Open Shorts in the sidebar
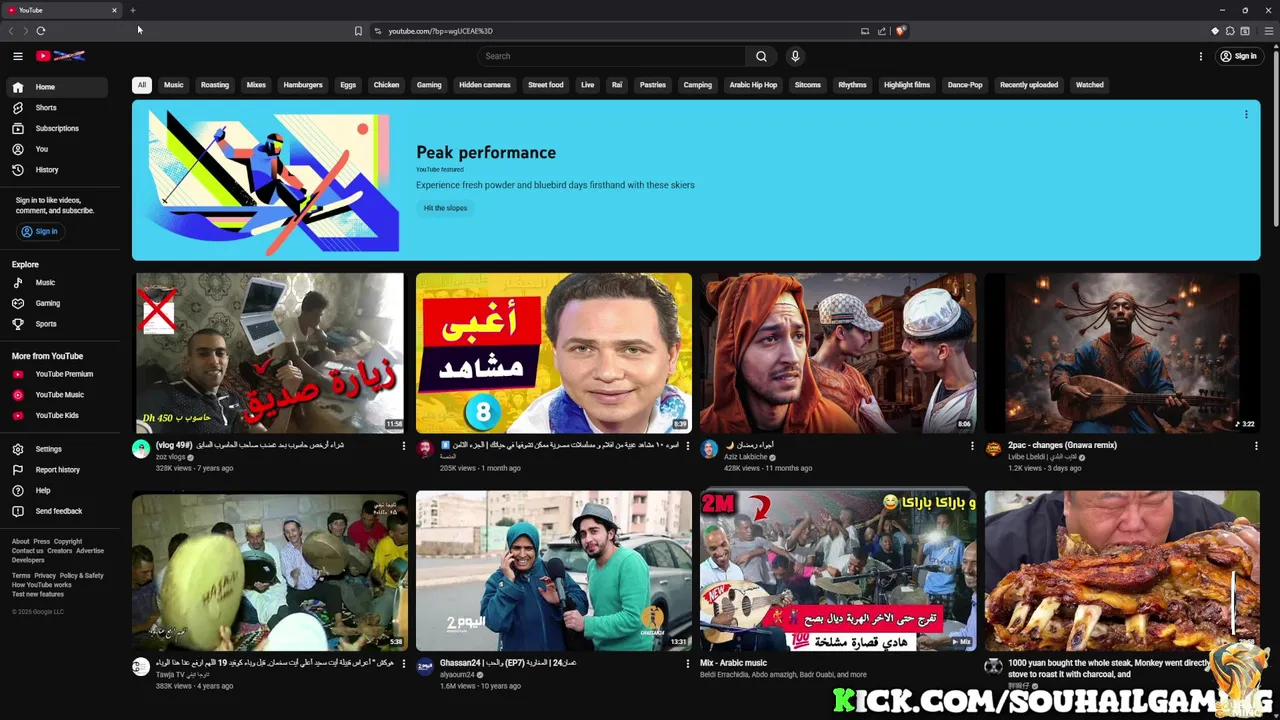The height and width of the screenshot is (720, 1280). point(56,108)
